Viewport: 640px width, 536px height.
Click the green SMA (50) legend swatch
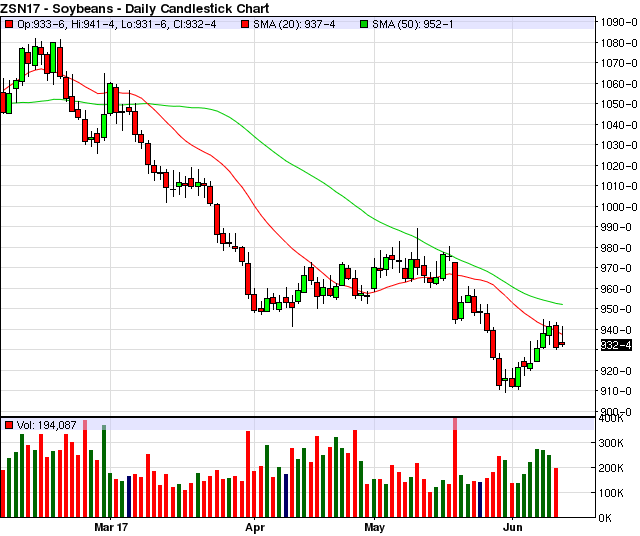[364, 24]
